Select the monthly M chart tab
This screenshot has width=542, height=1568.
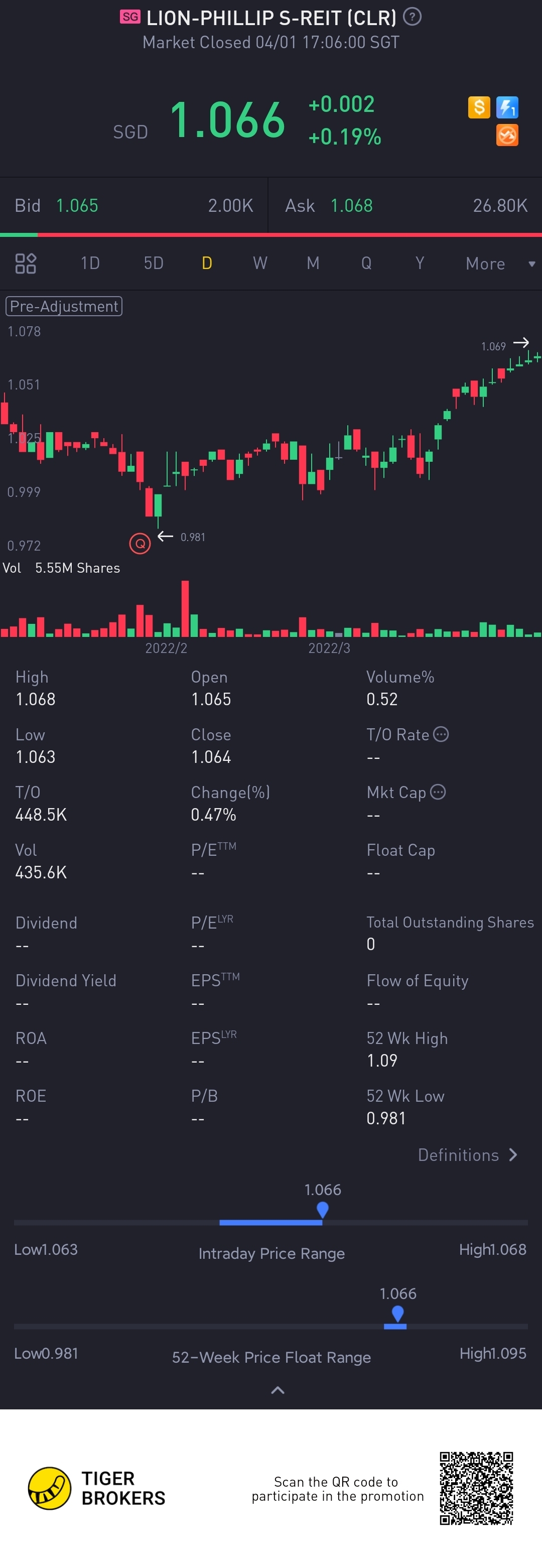[x=313, y=264]
